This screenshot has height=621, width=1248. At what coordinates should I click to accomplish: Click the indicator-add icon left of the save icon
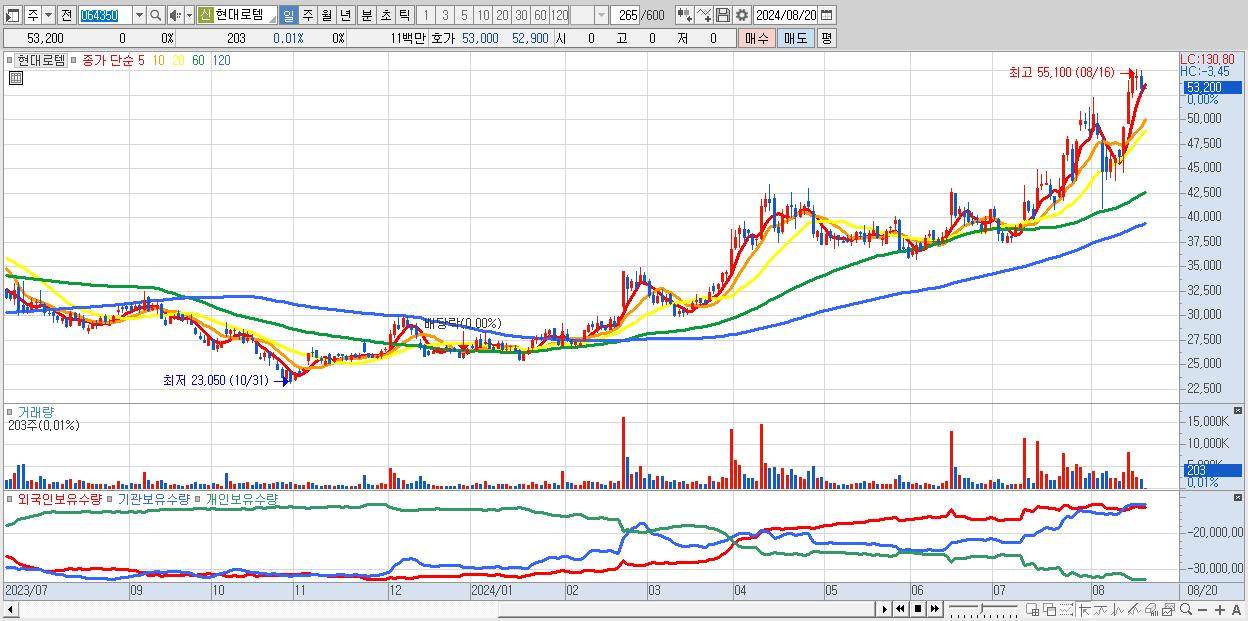click(x=704, y=15)
